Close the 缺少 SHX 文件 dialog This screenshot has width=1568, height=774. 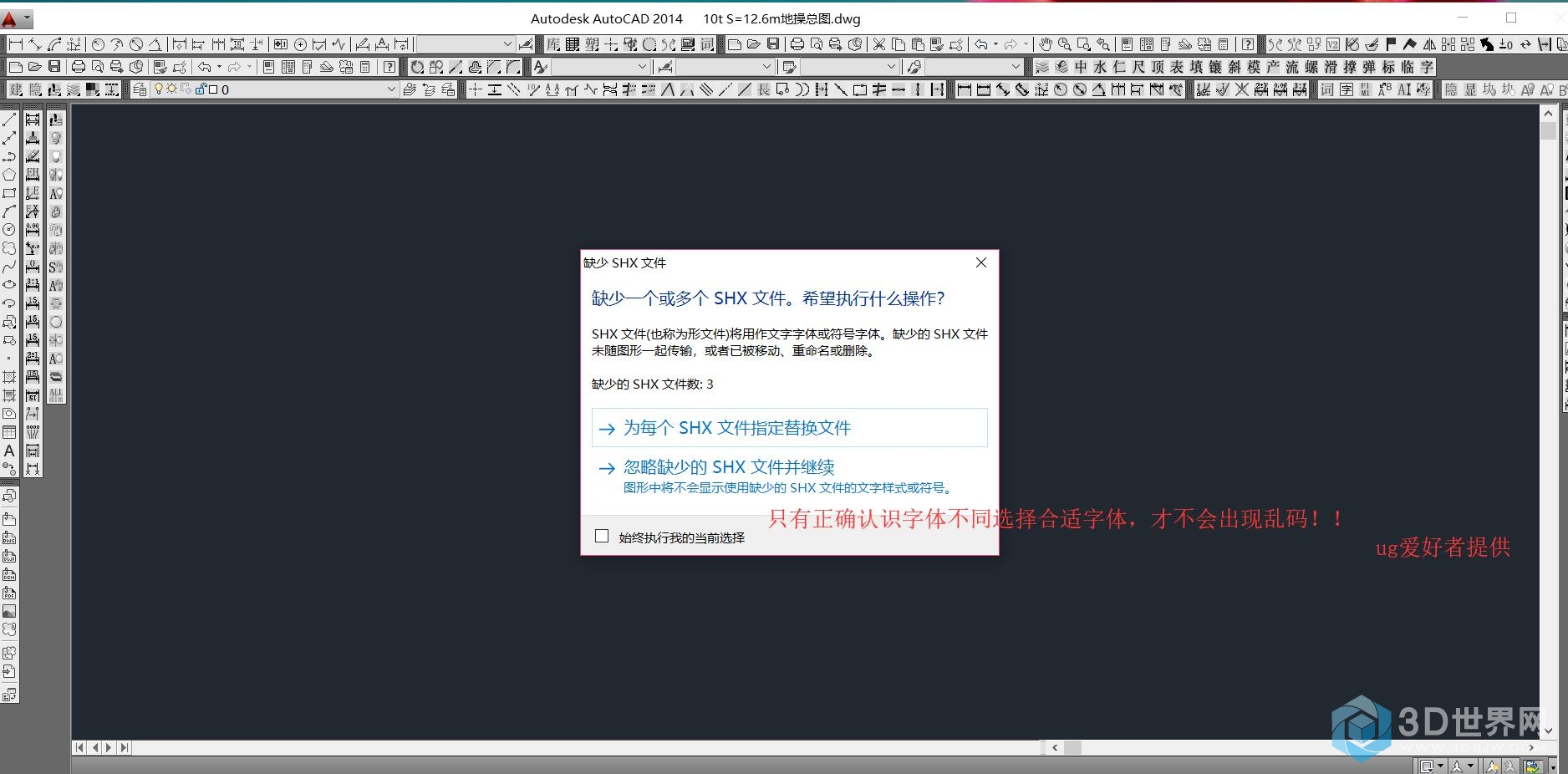pyautogui.click(x=981, y=262)
